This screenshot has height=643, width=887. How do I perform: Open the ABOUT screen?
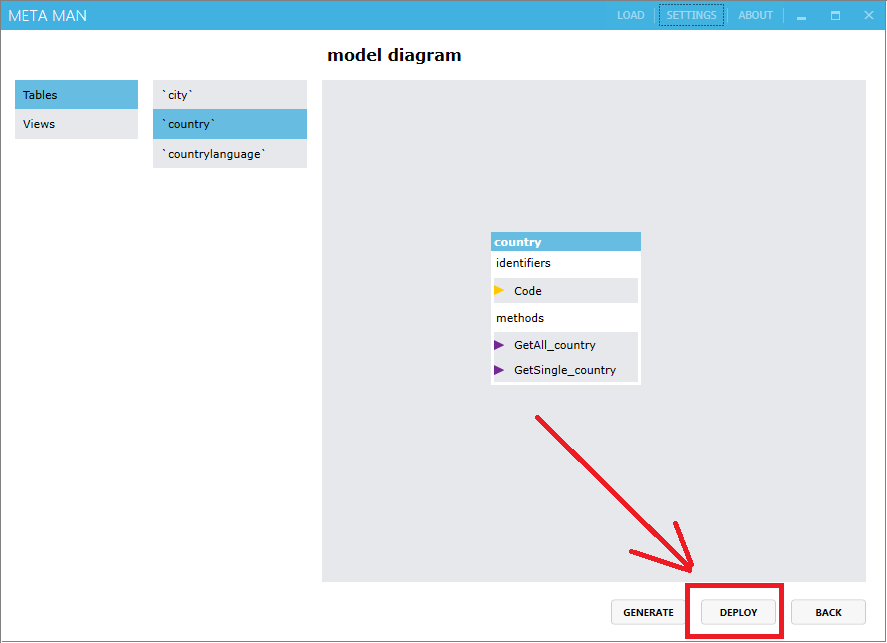(755, 15)
